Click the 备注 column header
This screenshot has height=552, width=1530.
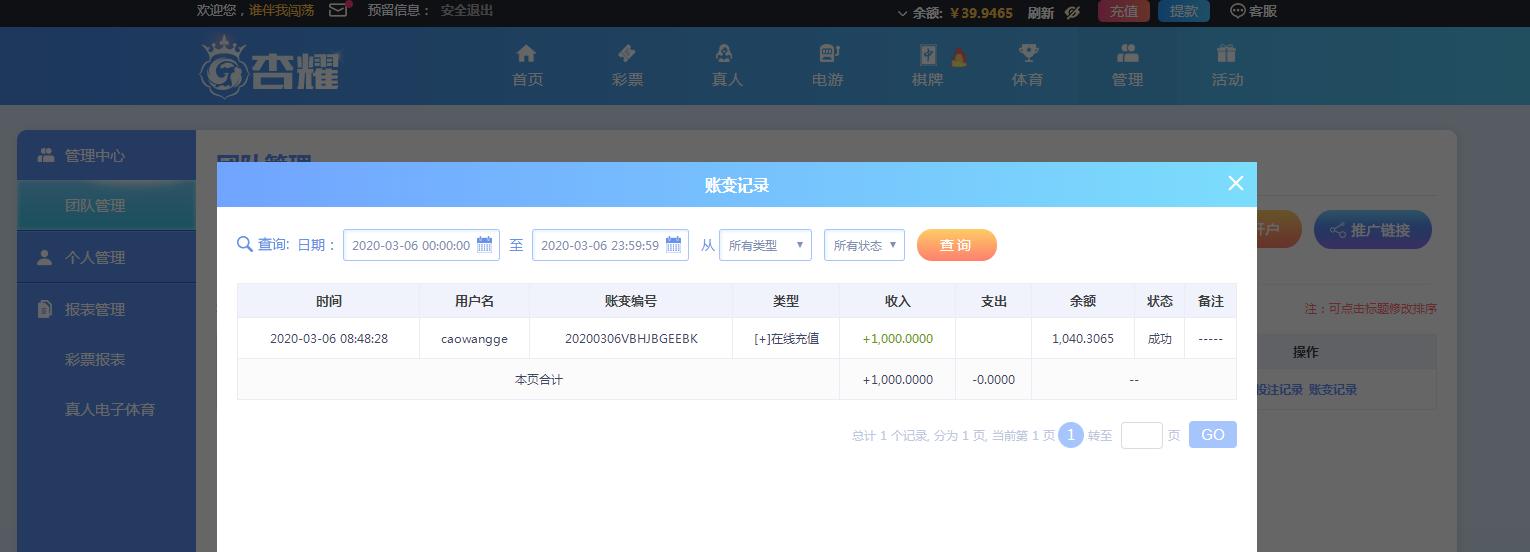1210,301
